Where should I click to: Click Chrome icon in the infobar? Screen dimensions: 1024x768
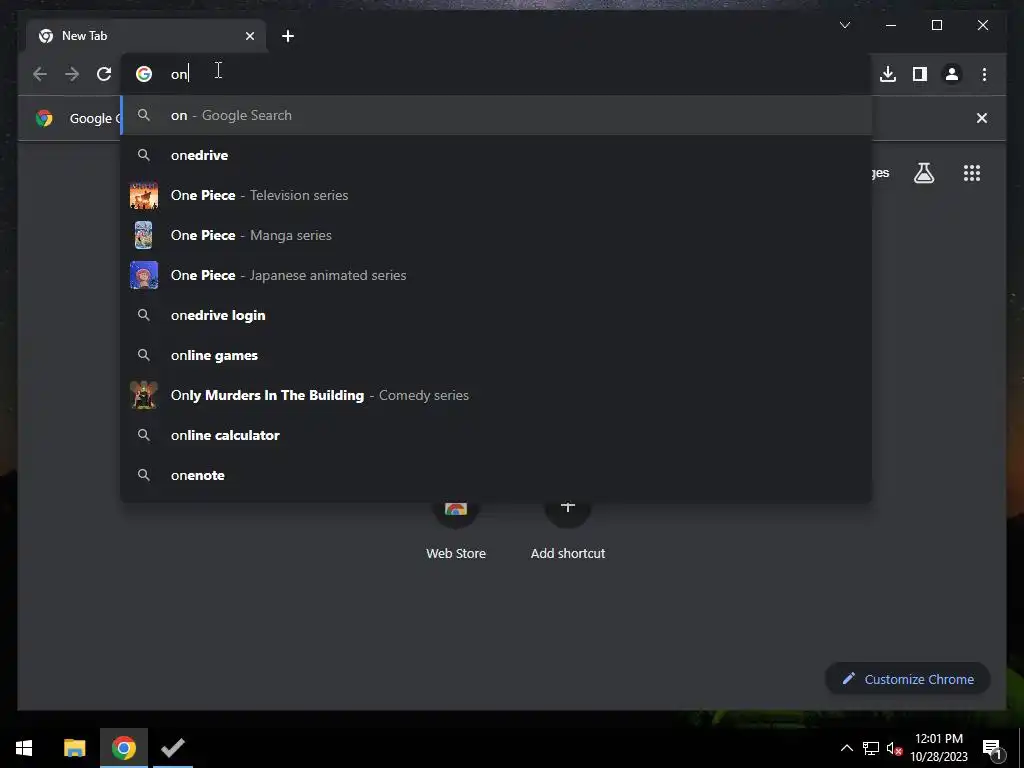click(x=44, y=118)
